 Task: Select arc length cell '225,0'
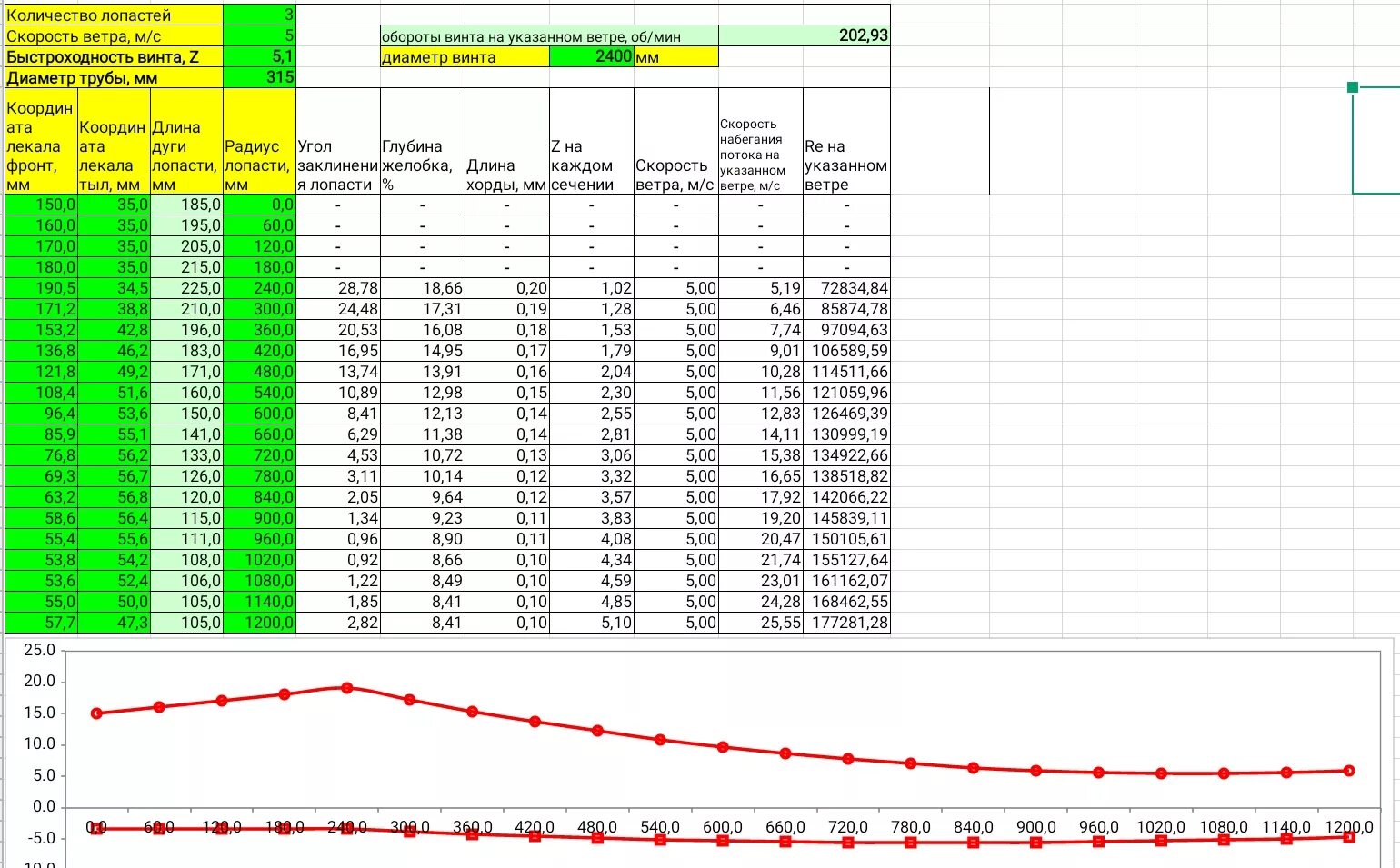click(x=186, y=288)
